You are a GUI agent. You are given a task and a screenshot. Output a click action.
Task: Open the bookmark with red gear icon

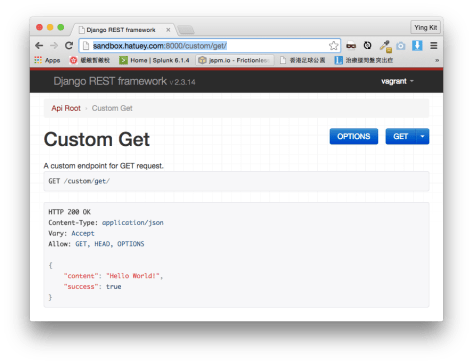click(x=90, y=60)
